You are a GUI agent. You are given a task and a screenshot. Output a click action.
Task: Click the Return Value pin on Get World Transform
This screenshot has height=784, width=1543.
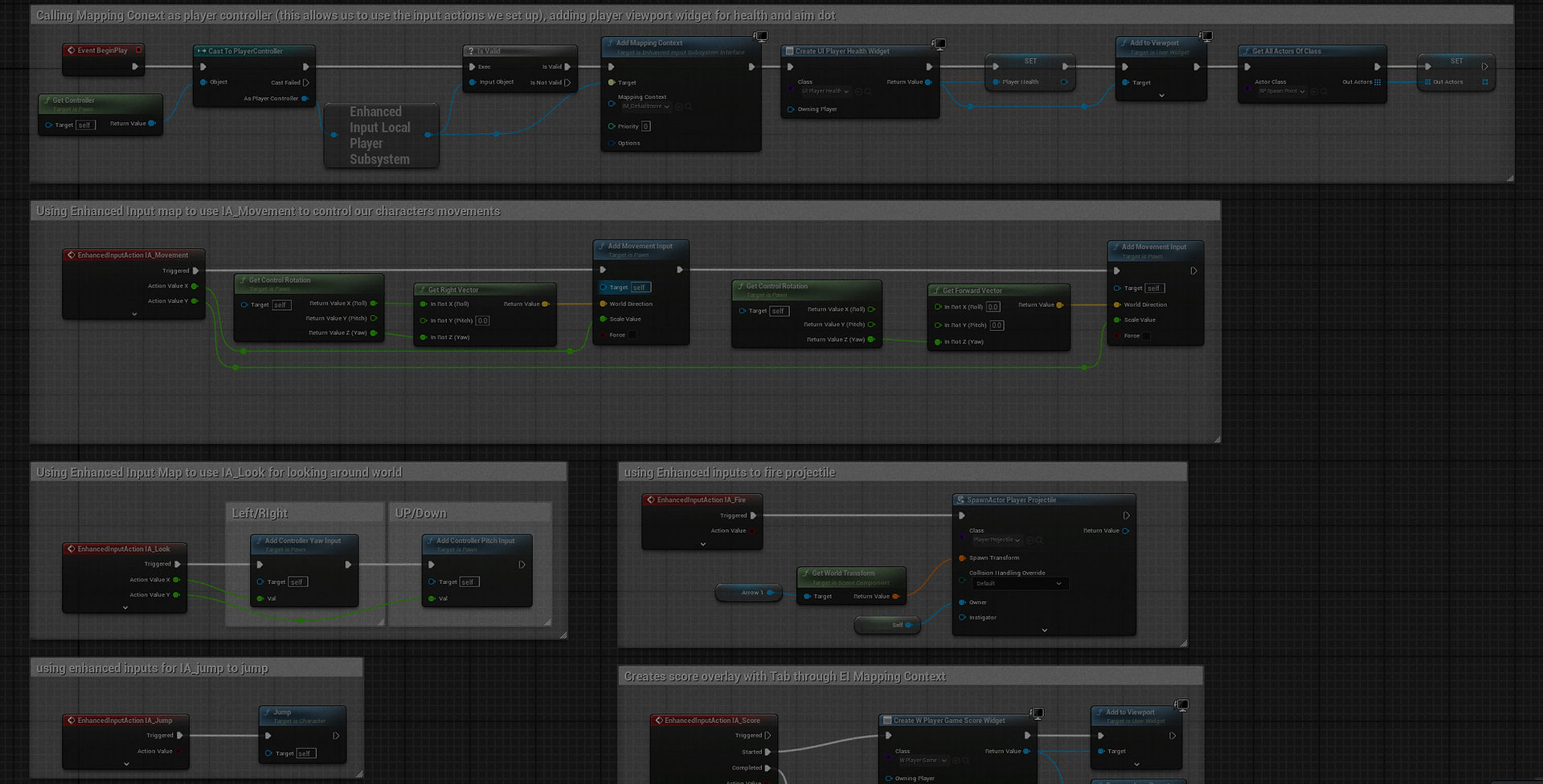(x=895, y=596)
